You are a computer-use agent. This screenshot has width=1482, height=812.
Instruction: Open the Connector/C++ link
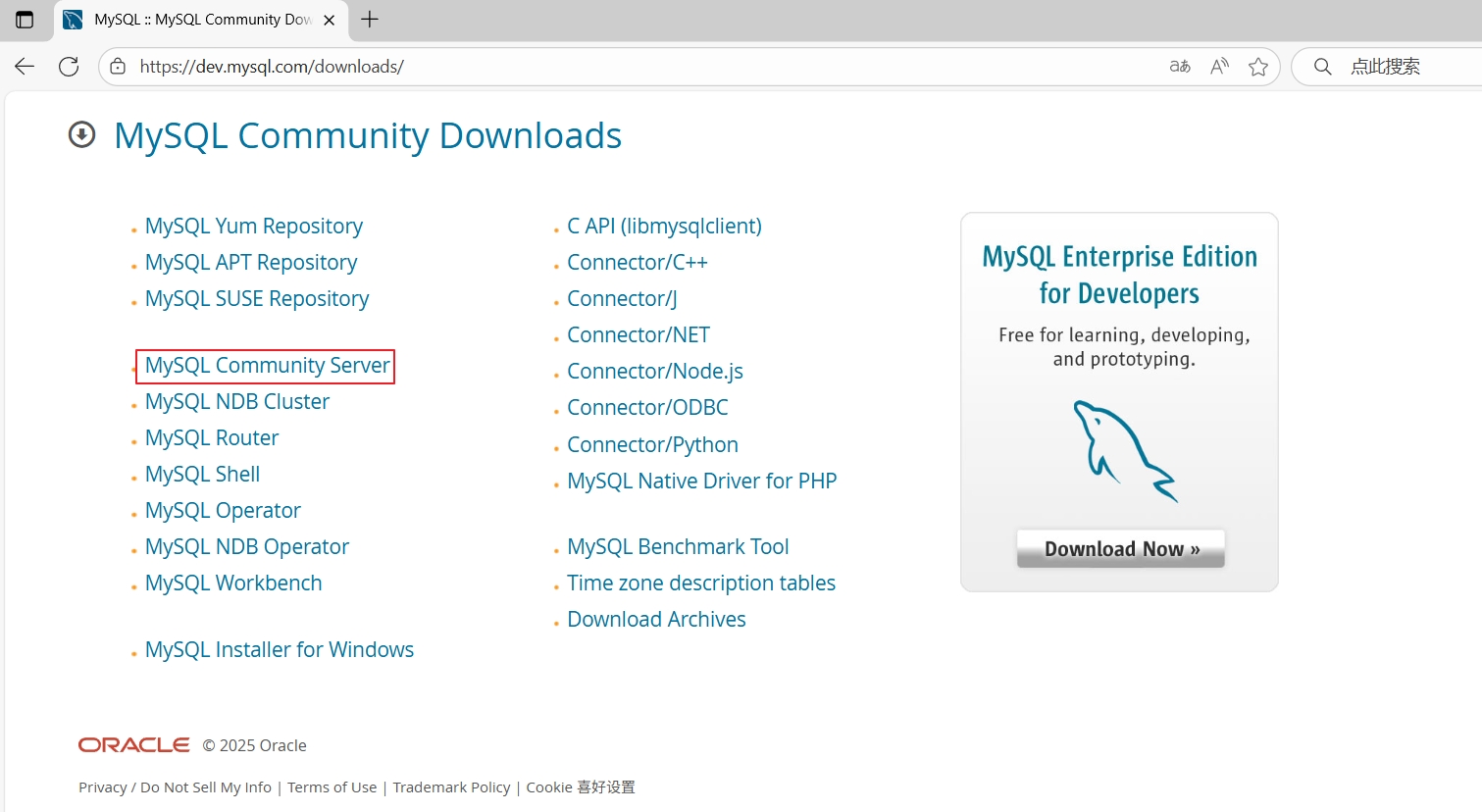(638, 263)
